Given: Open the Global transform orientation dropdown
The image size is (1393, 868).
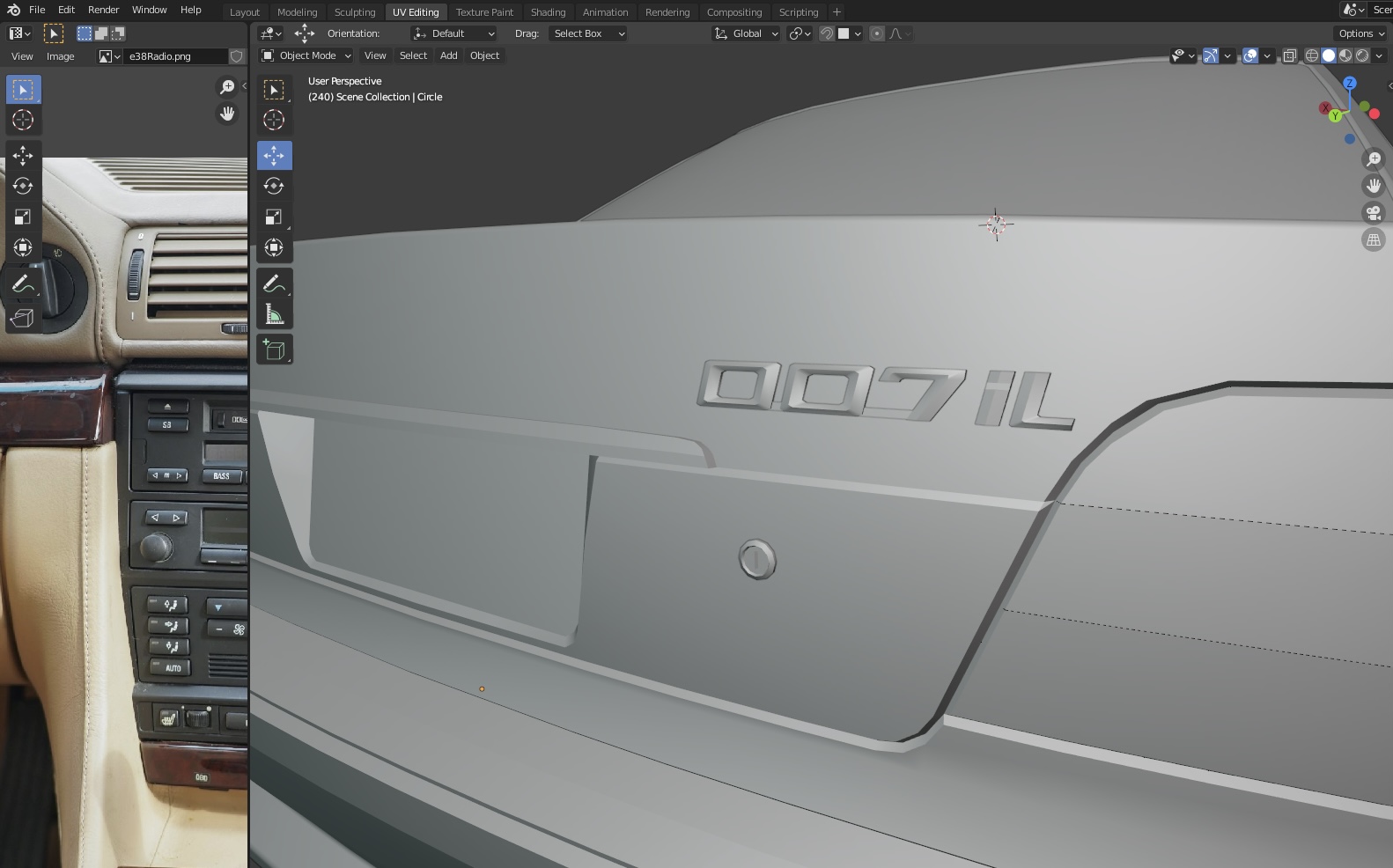Looking at the screenshot, I should [x=746, y=33].
